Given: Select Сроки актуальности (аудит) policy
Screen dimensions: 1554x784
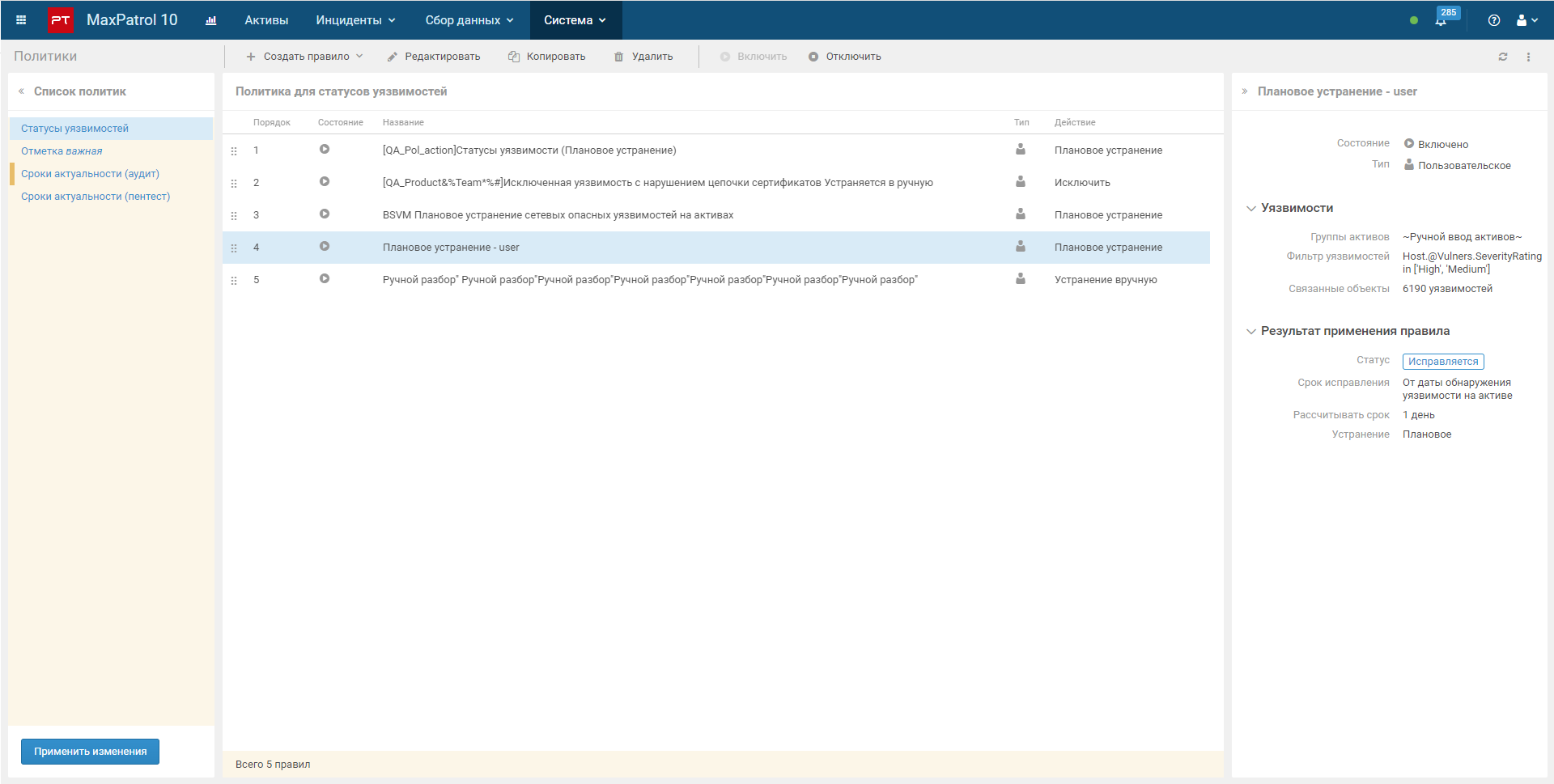Looking at the screenshot, I should (x=112, y=174).
